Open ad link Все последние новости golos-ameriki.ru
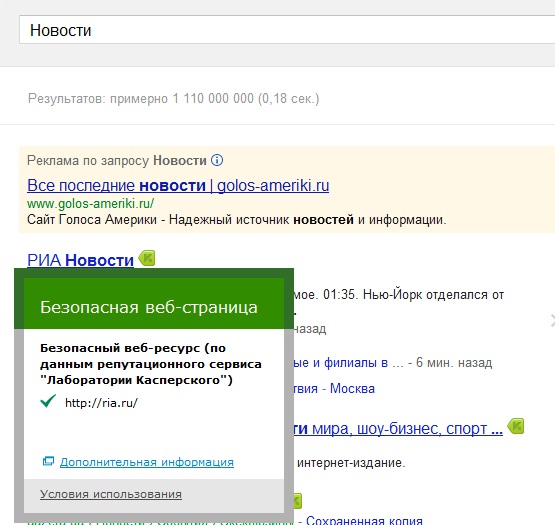 (x=178, y=185)
